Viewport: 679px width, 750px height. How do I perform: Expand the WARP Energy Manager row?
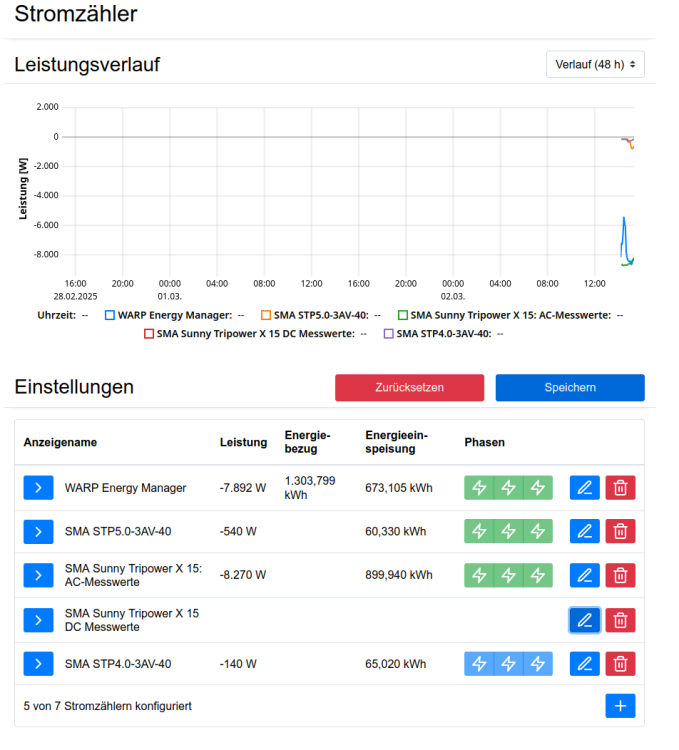(x=38, y=488)
